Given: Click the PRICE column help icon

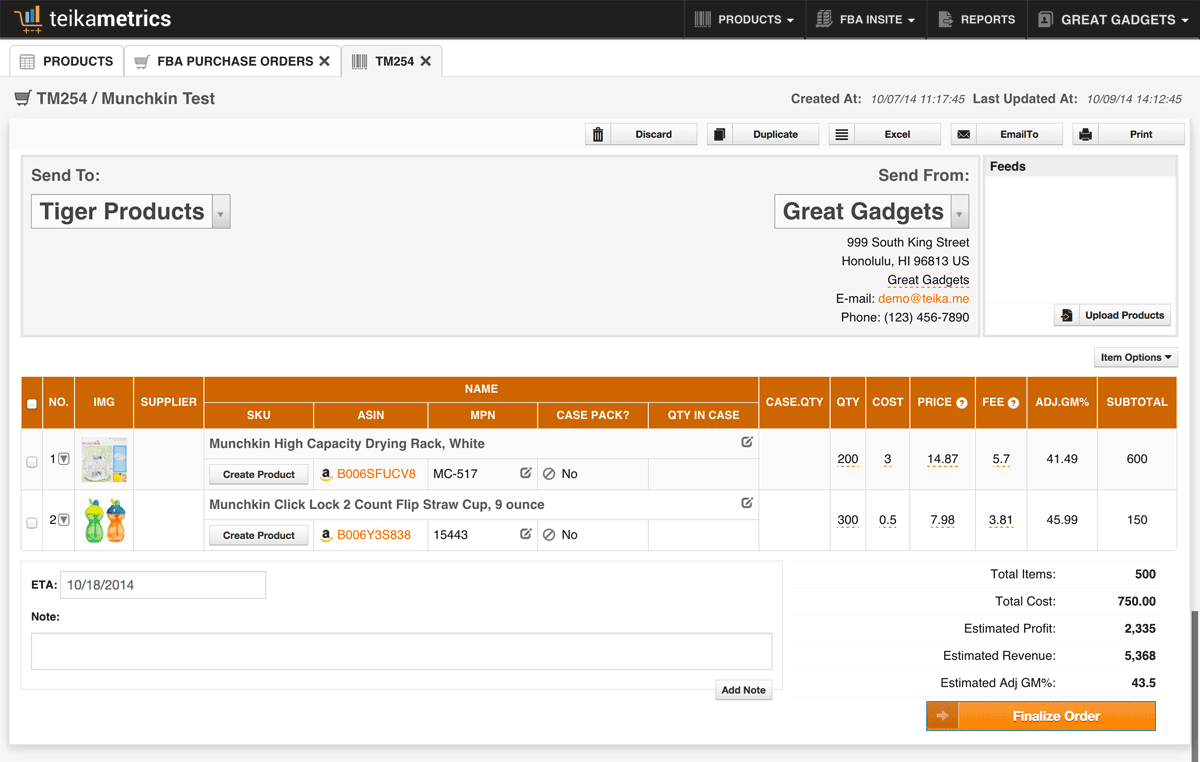Looking at the screenshot, I should 962,403.
